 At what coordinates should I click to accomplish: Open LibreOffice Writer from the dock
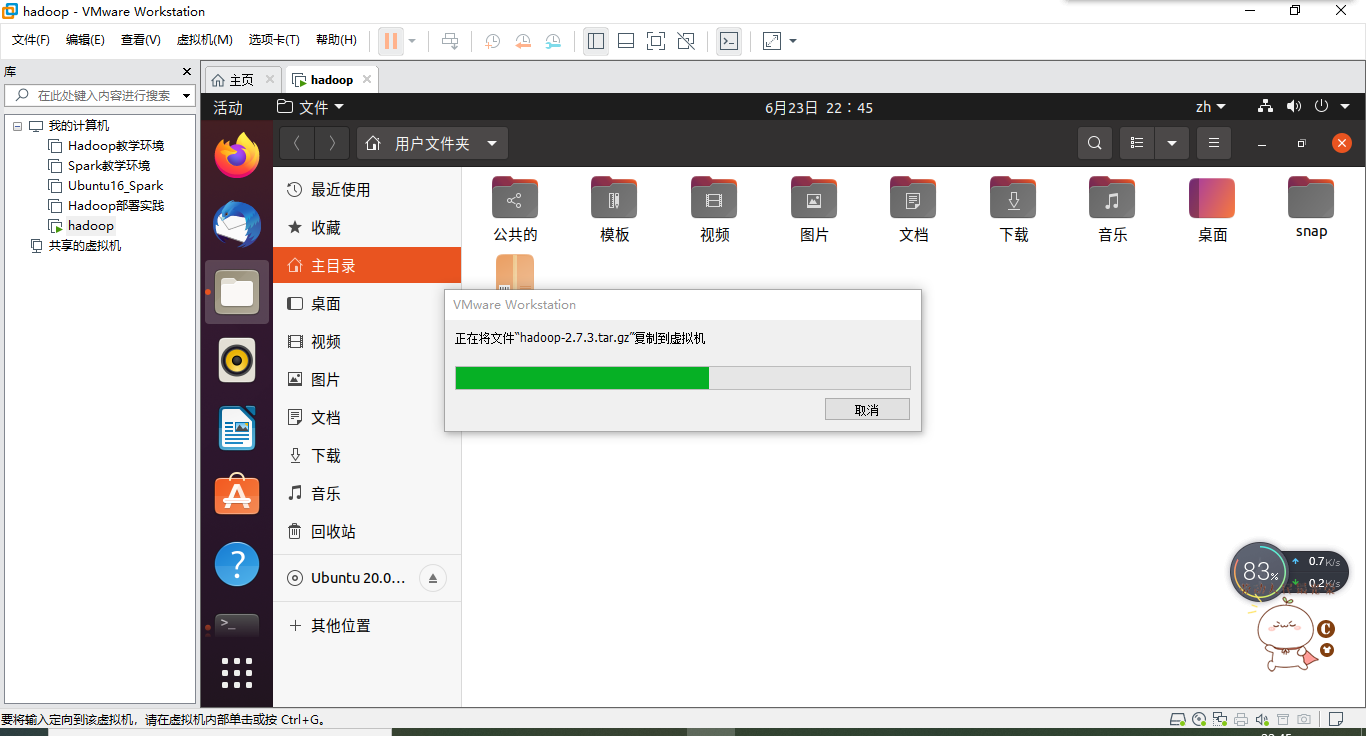[x=237, y=428]
